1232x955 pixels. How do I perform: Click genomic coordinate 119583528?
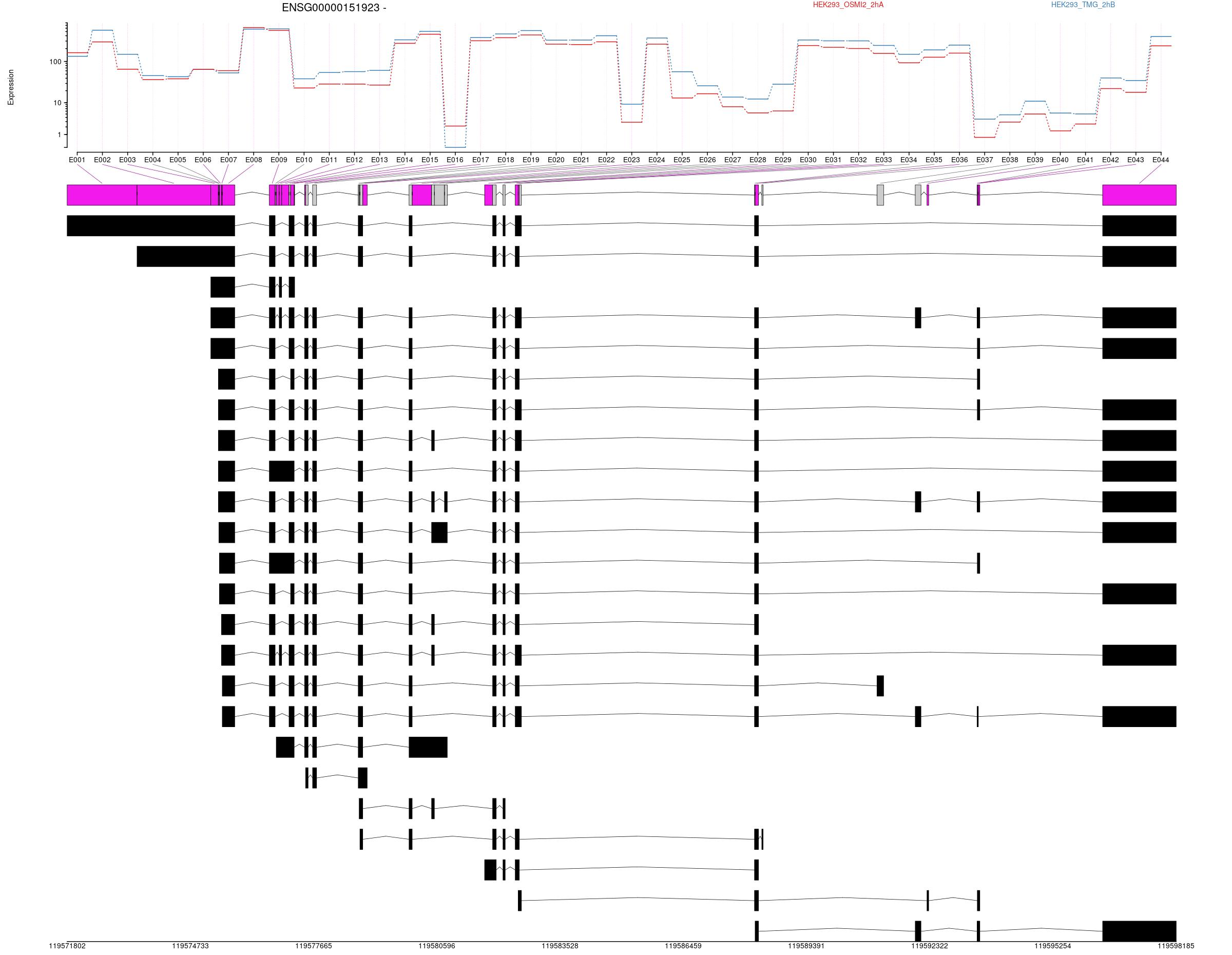tap(560, 946)
